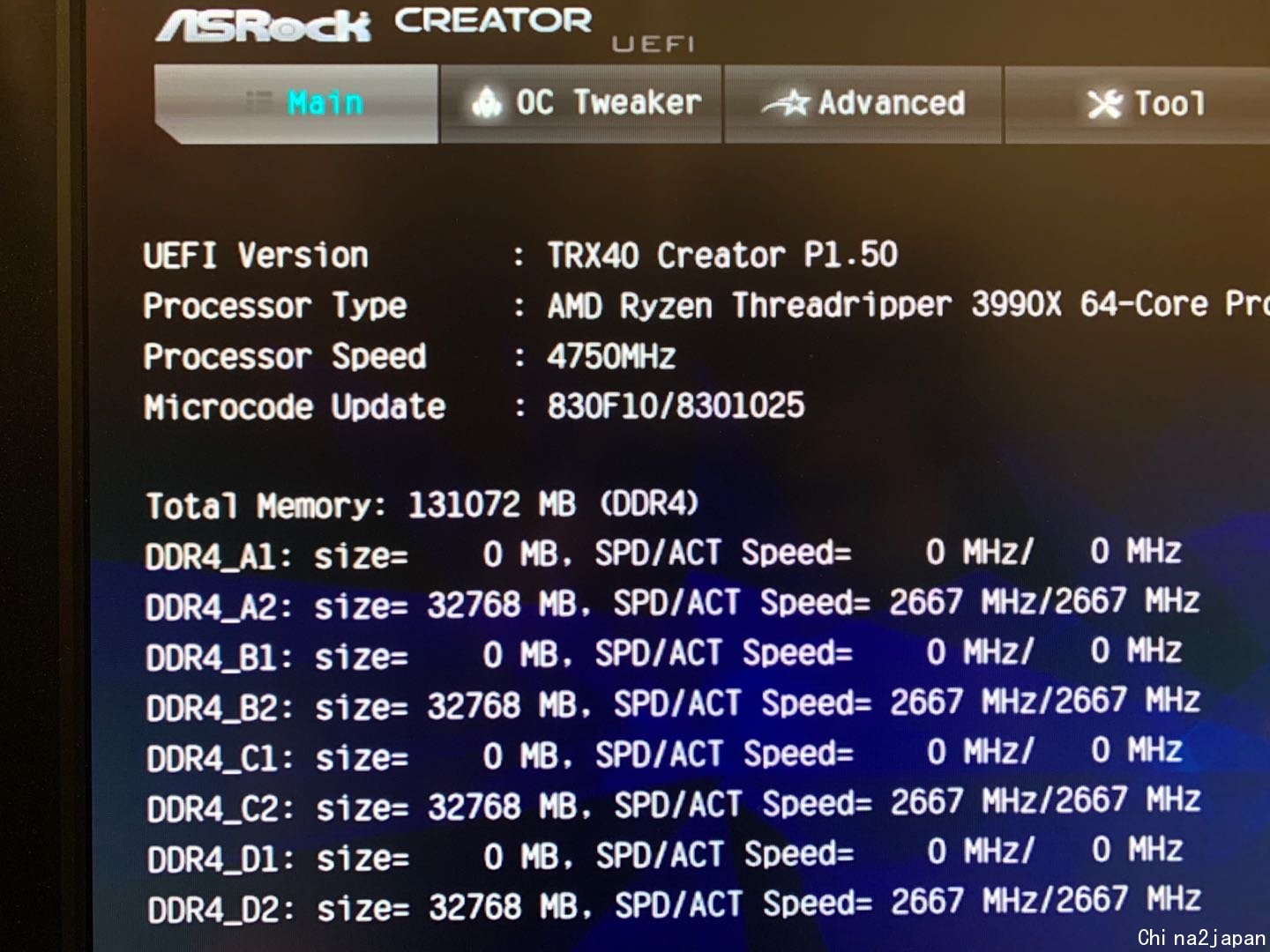Click the UEFI Version label
Viewport: 1270px width, 952px height.
(256, 256)
